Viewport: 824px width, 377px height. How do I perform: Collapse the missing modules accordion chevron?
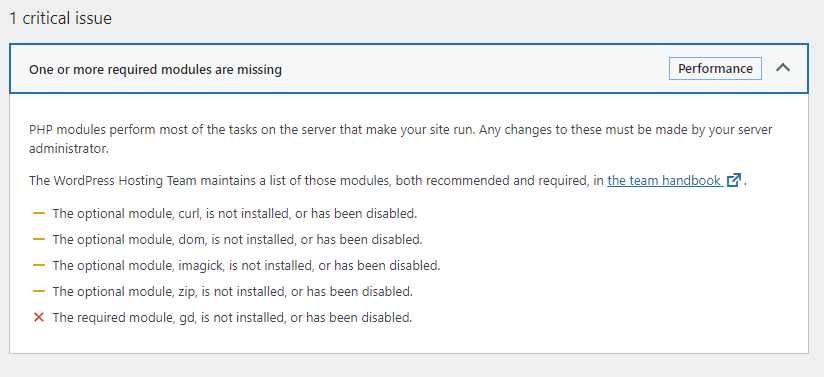click(782, 68)
